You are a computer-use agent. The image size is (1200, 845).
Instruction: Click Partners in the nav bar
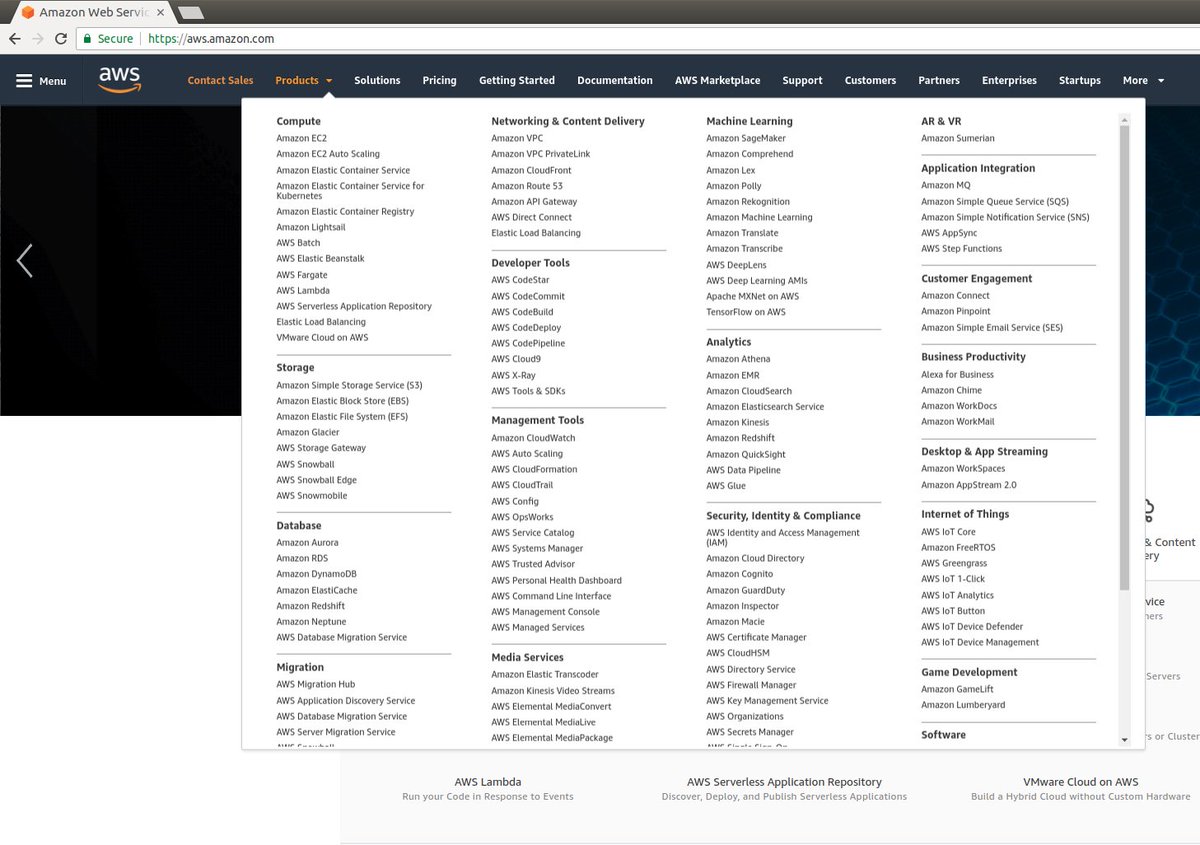pos(939,80)
